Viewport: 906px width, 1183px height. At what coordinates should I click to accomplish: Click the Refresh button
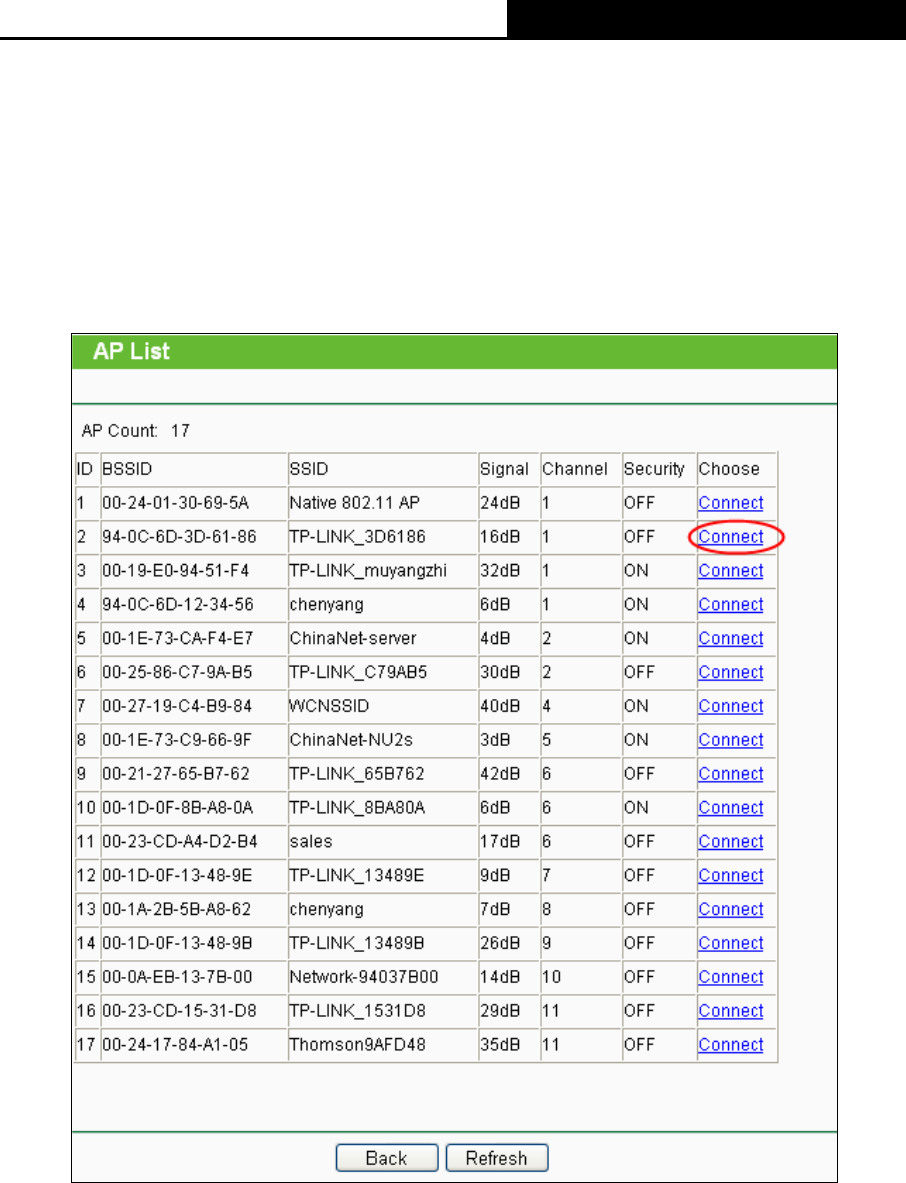[x=496, y=1158]
